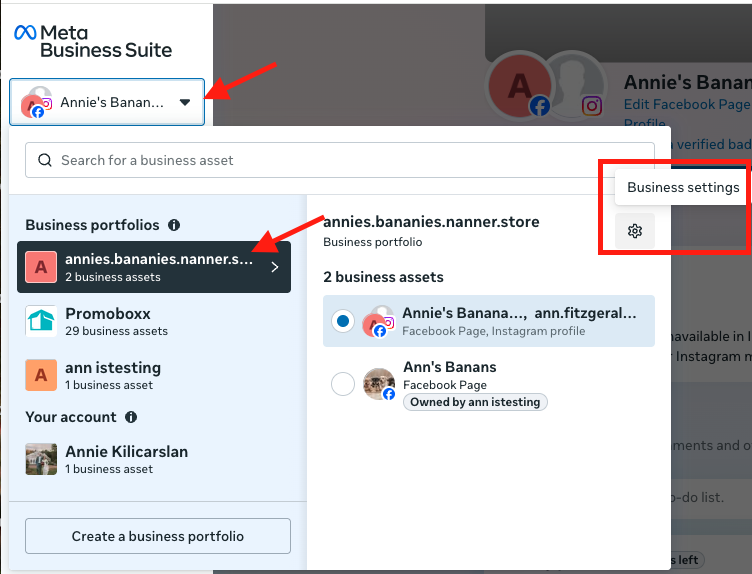
Task: Click the Business portfolios heading
Action: tap(92, 225)
